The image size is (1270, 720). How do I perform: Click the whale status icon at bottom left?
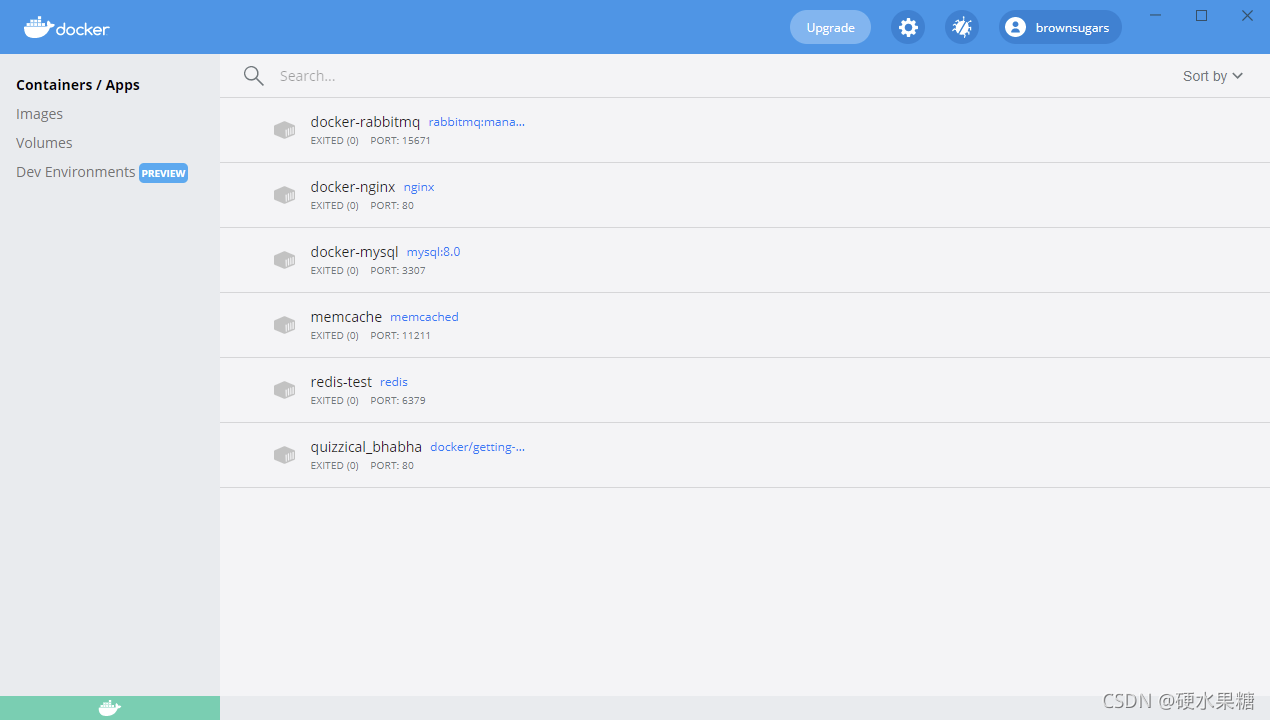(x=110, y=708)
